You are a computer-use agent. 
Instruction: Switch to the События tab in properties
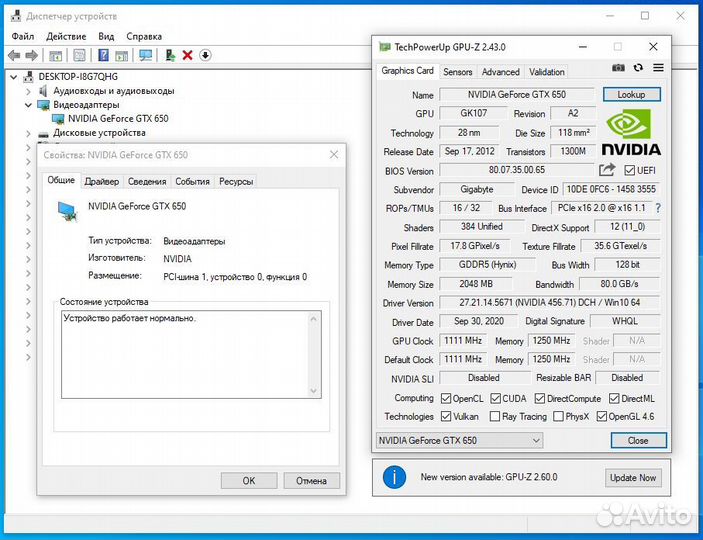[x=192, y=182]
